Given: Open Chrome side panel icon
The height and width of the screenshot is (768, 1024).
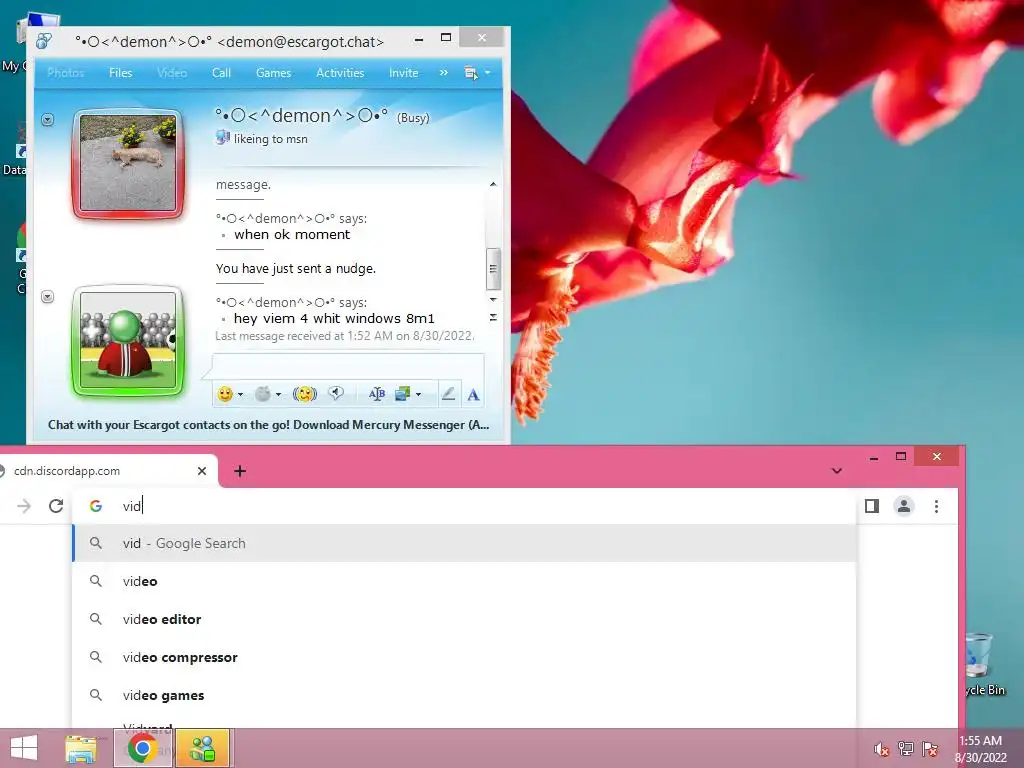Looking at the screenshot, I should (872, 506).
